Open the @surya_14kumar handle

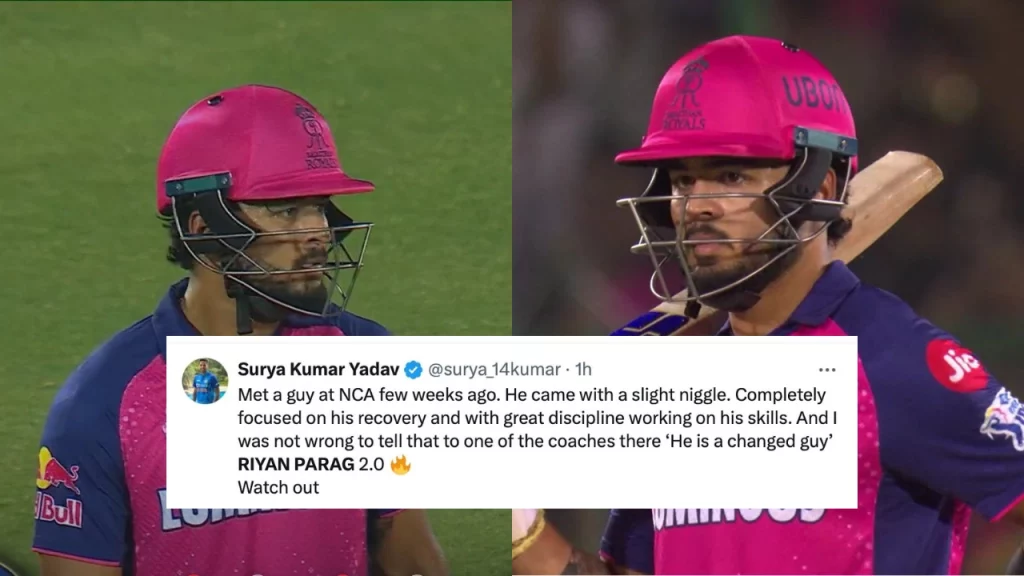click(494, 370)
